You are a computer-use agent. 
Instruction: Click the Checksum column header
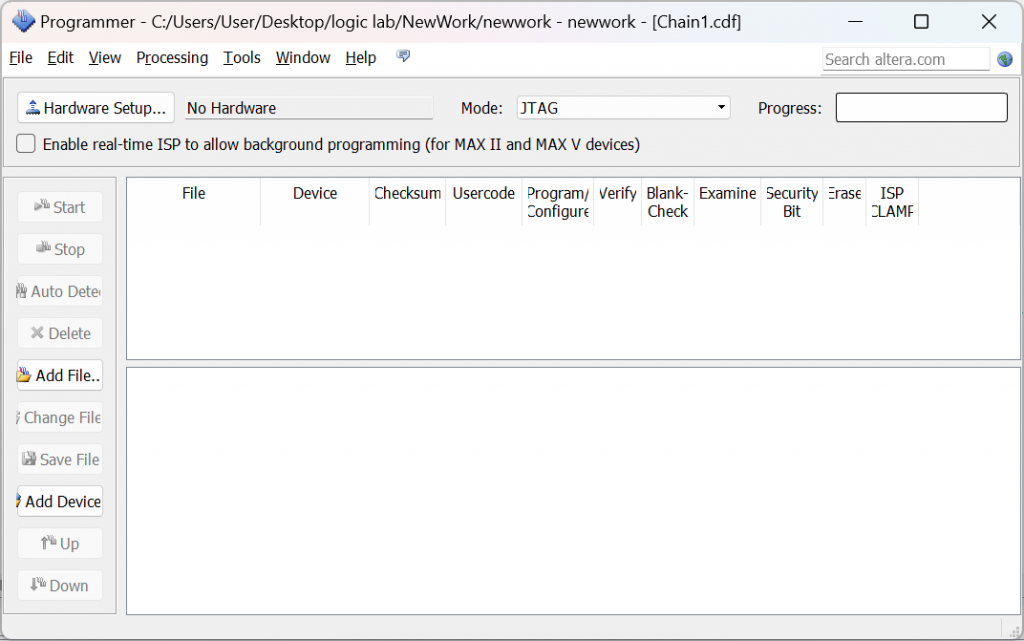(x=408, y=202)
